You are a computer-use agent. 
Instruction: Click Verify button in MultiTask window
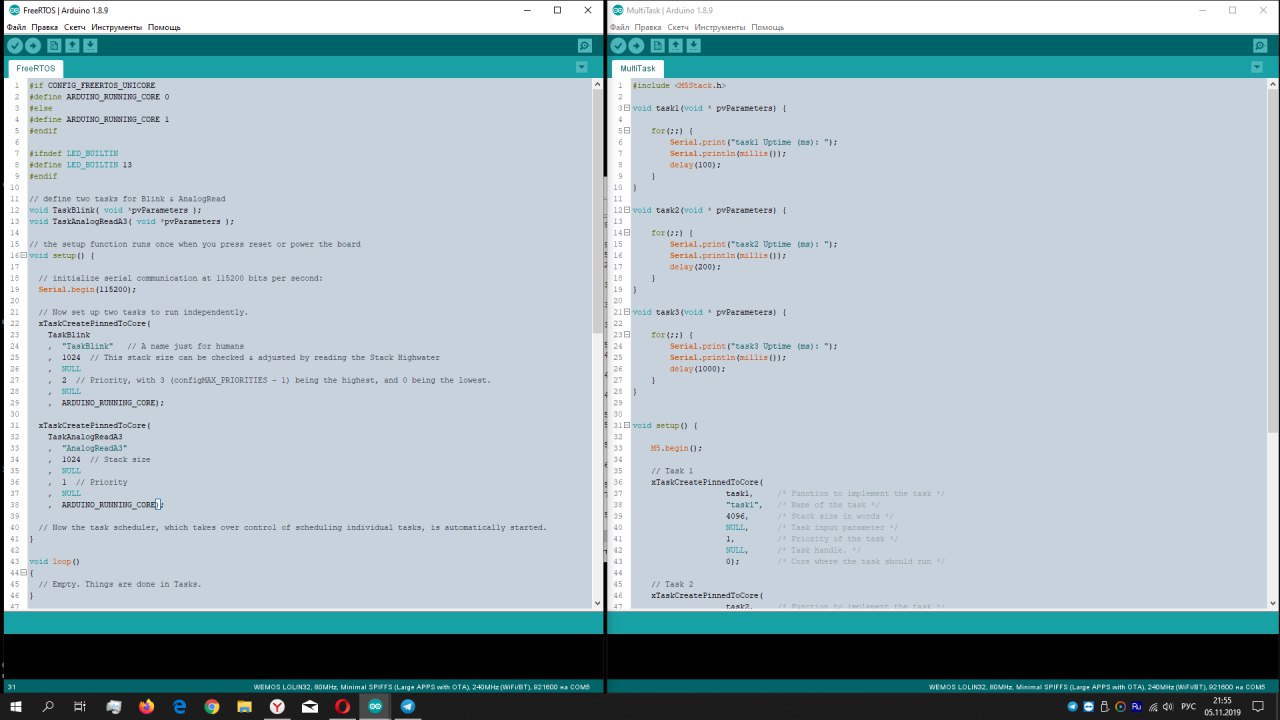(619, 46)
